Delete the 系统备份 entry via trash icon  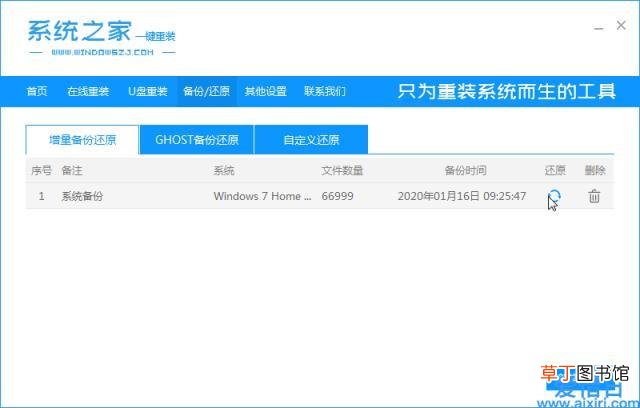(594, 196)
